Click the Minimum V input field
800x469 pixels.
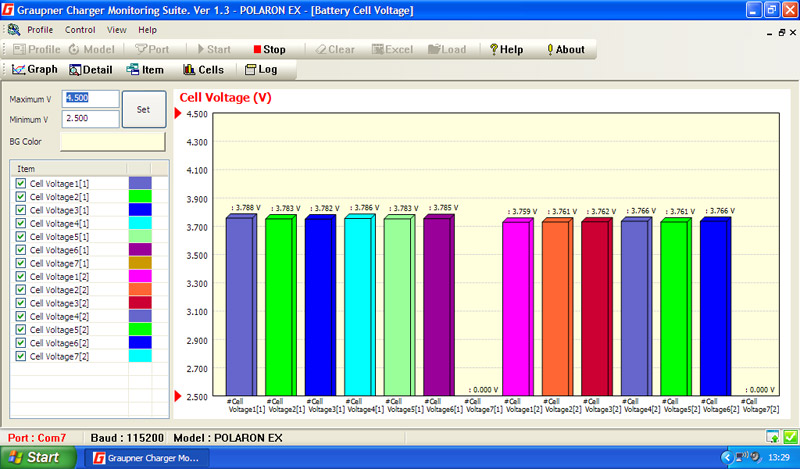[90, 118]
